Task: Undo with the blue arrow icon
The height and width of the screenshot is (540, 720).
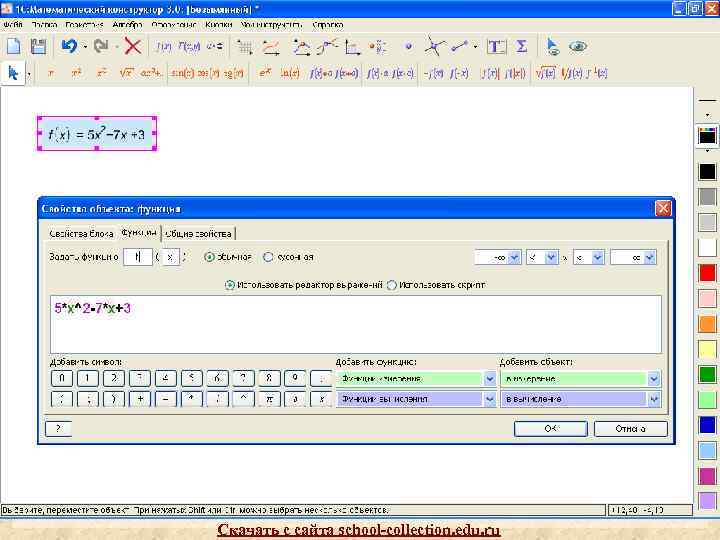Action: point(69,46)
